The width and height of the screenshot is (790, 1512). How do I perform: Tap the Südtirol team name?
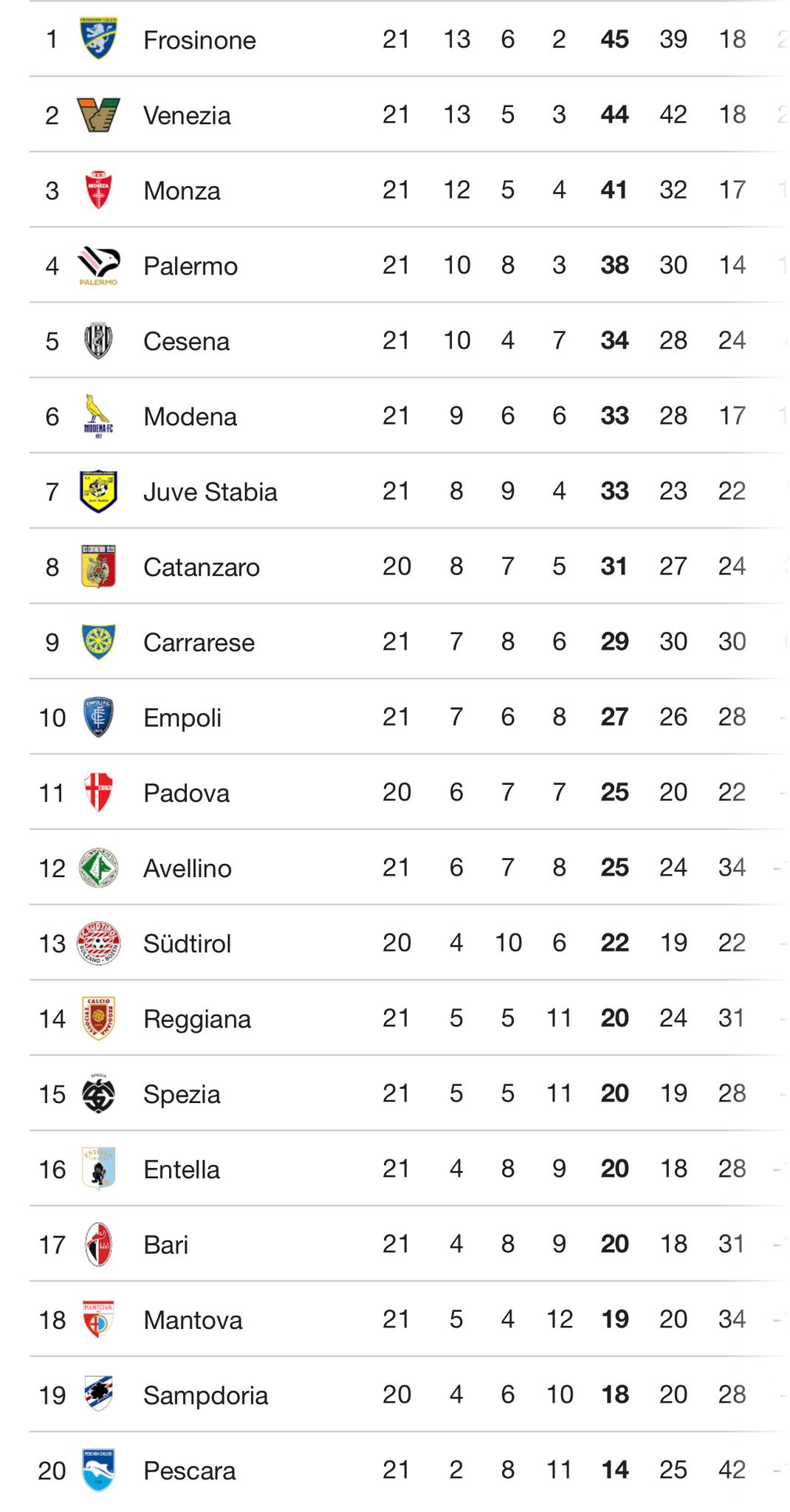point(187,944)
